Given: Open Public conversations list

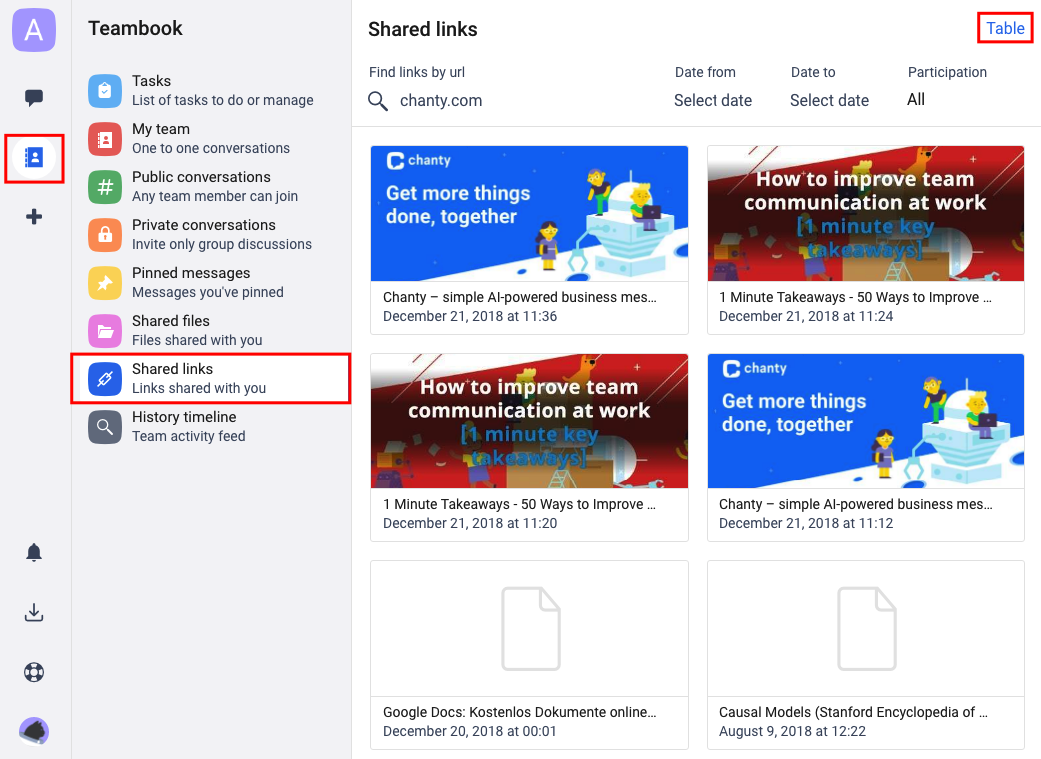Looking at the screenshot, I should (x=211, y=187).
